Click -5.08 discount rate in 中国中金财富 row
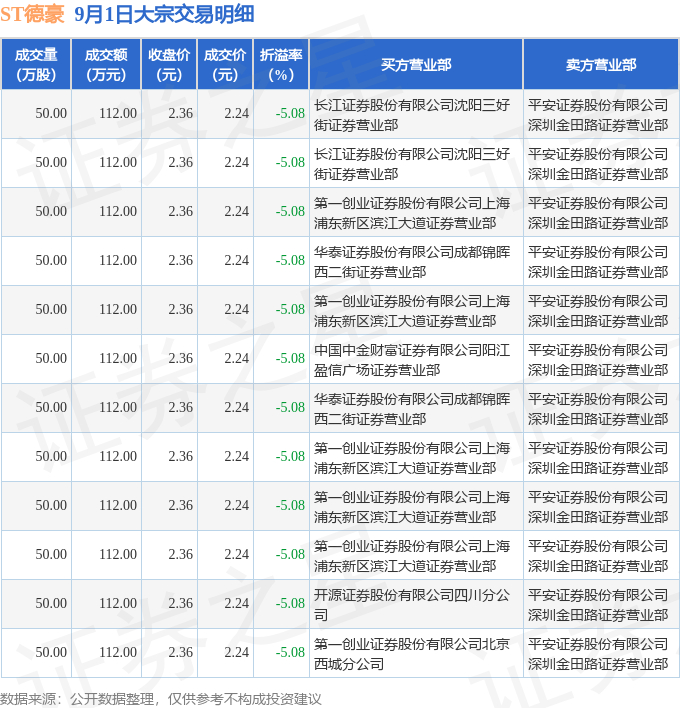 tap(290, 359)
